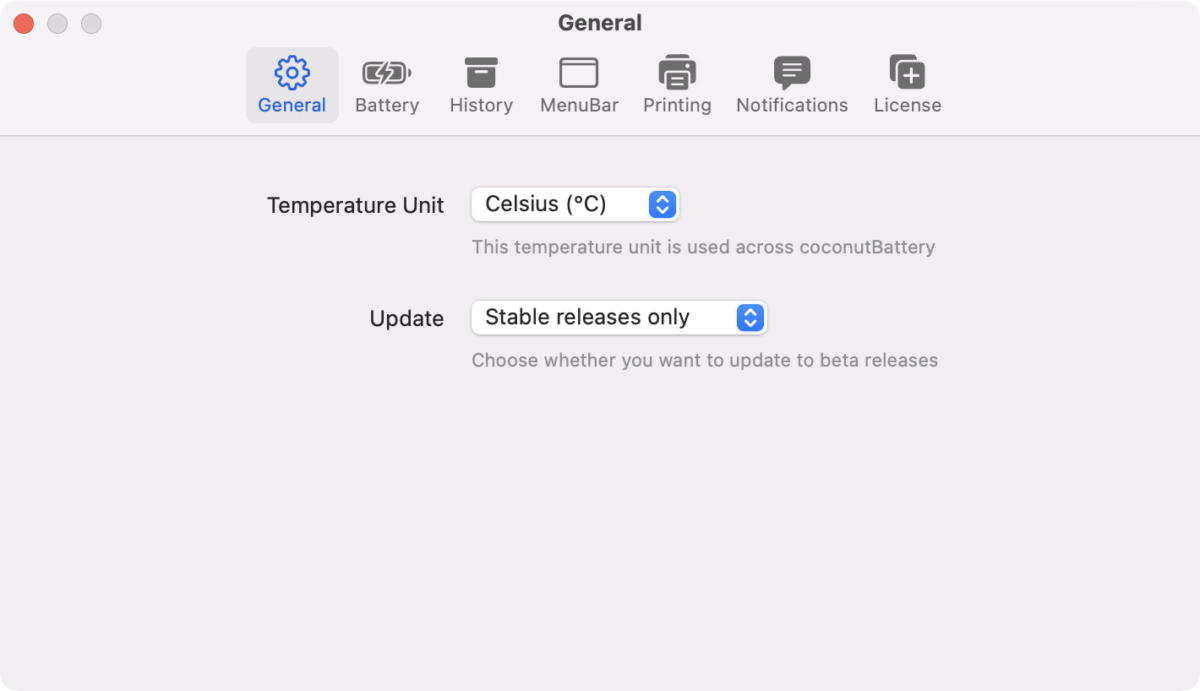1200x691 pixels.
Task: Open the Notifications speech bubble icon
Action: click(x=792, y=72)
